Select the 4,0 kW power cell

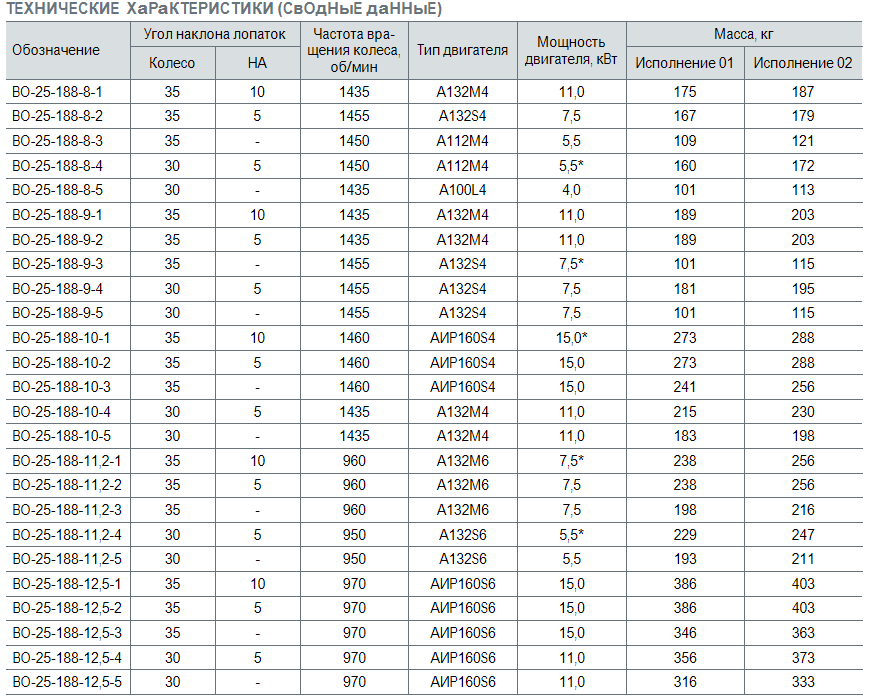point(571,190)
